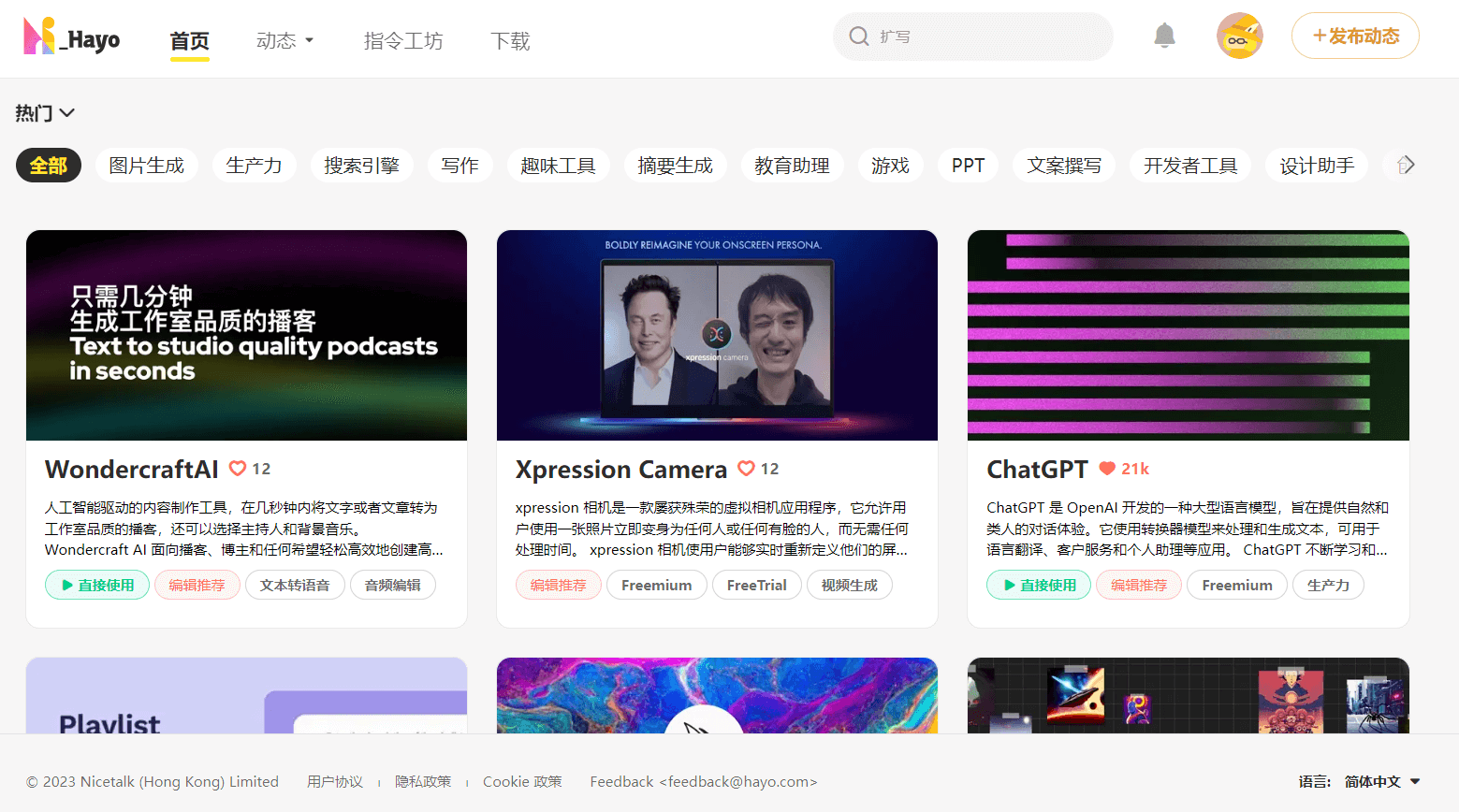Filter by 设计助手 category

1318,166
